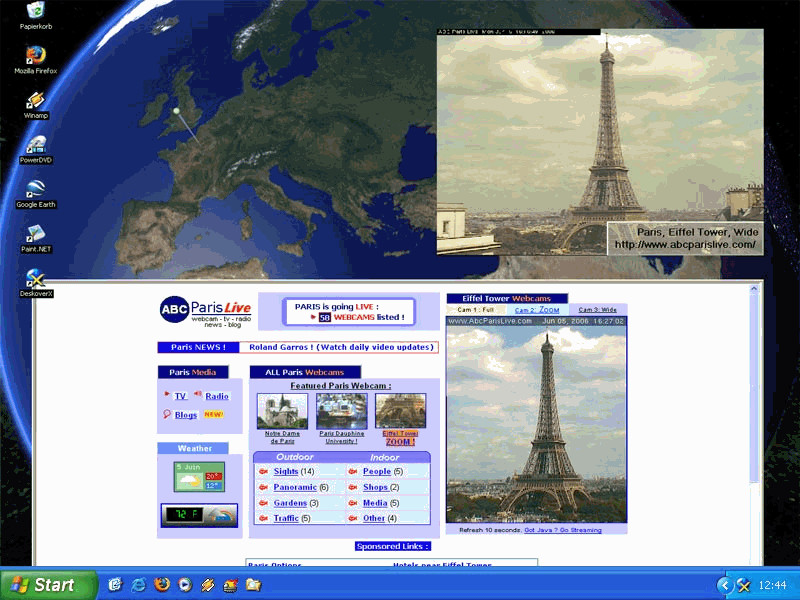Open the PowerDVD desktop shortcut
This screenshot has width=800, height=600.
click(x=36, y=149)
